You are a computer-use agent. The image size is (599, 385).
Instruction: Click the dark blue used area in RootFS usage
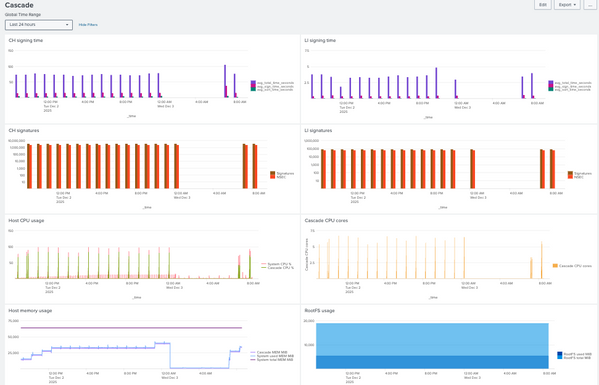[432, 362]
